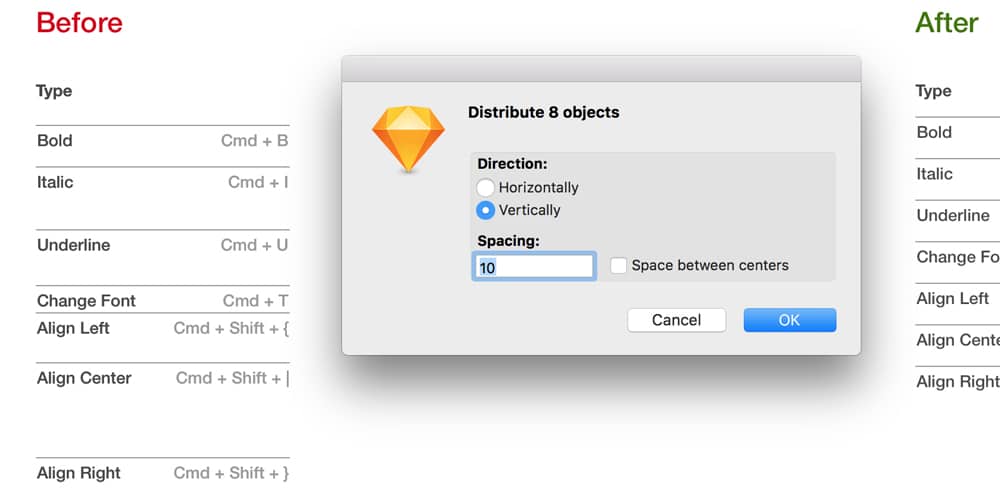Click the Direction label in the dialog
Screen dimensions: 1000x500
[x=512, y=164]
